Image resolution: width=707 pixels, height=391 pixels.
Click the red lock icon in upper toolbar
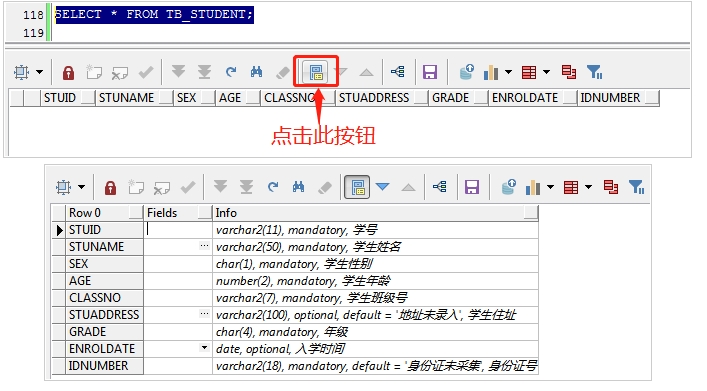coord(68,72)
